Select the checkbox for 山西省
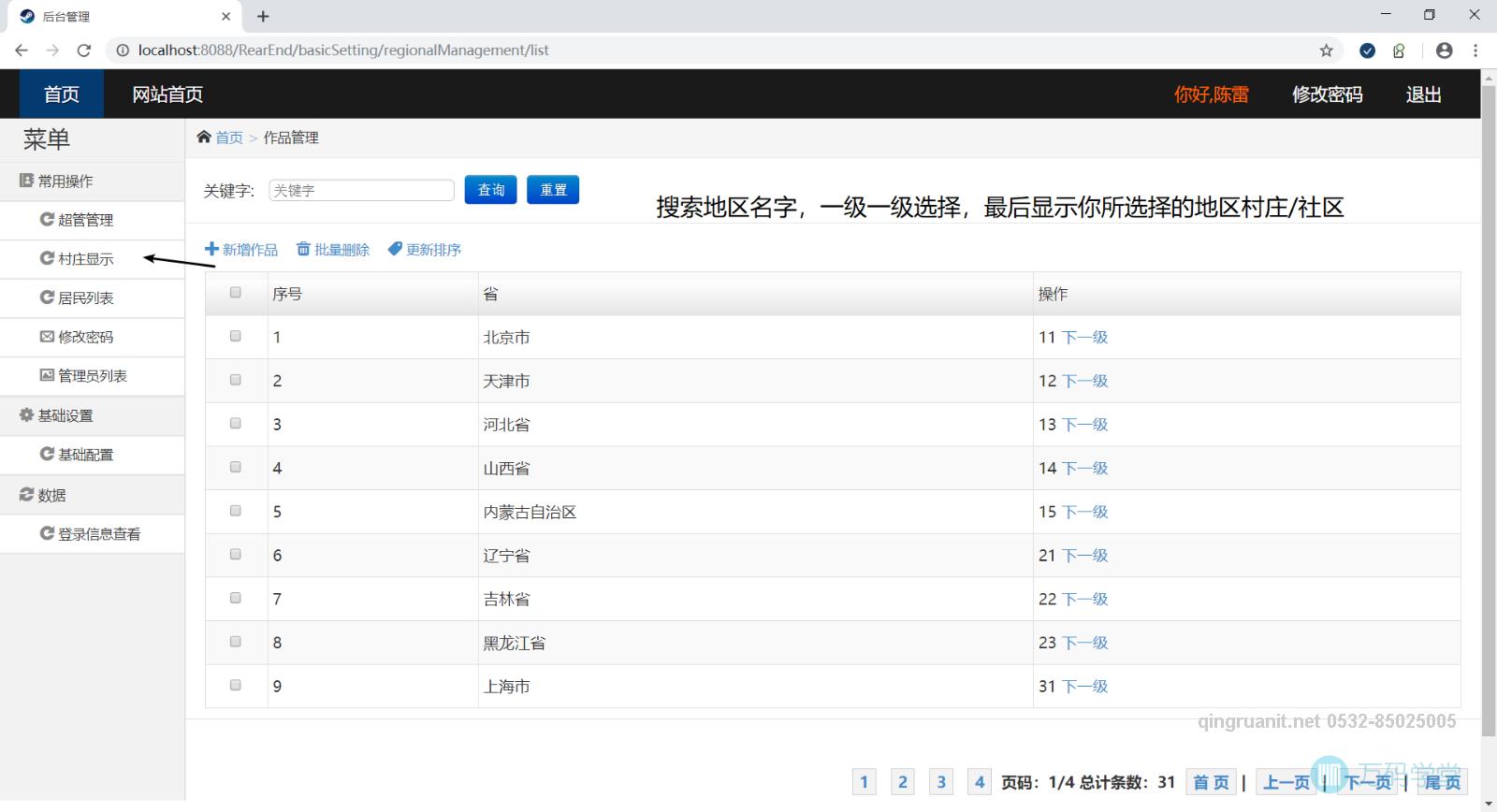Viewport: 1497px width, 812px height. [x=236, y=467]
